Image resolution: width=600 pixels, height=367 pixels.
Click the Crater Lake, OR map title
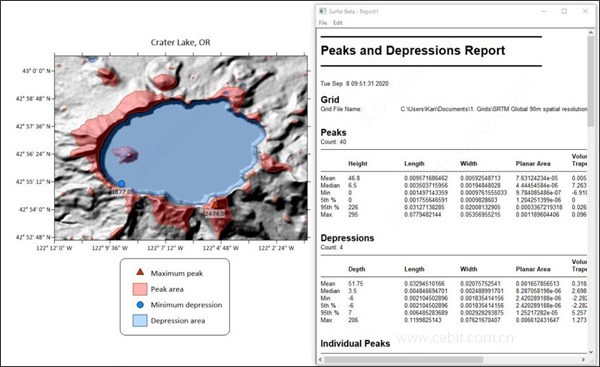pos(180,42)
